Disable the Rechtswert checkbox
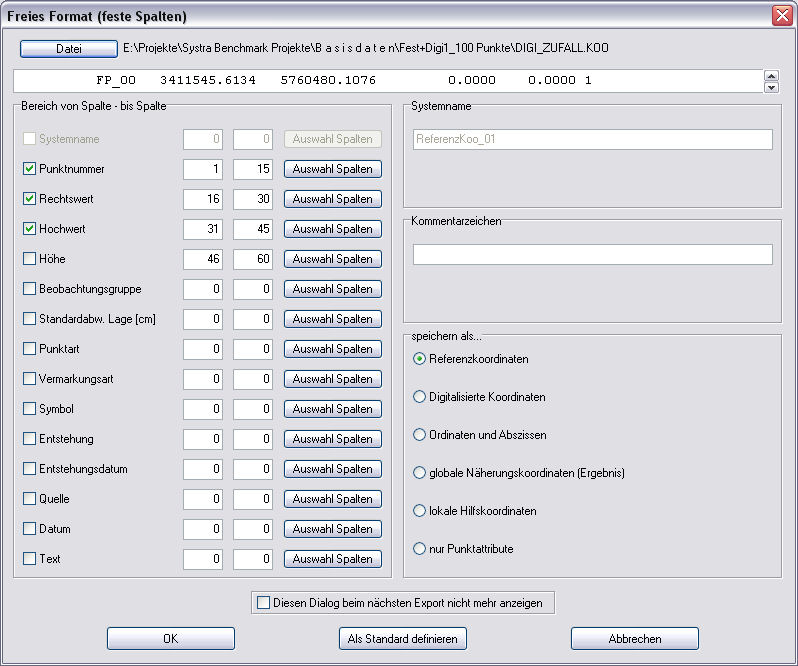798x666 pixels. pyautogui.click(x=30, y=199)
